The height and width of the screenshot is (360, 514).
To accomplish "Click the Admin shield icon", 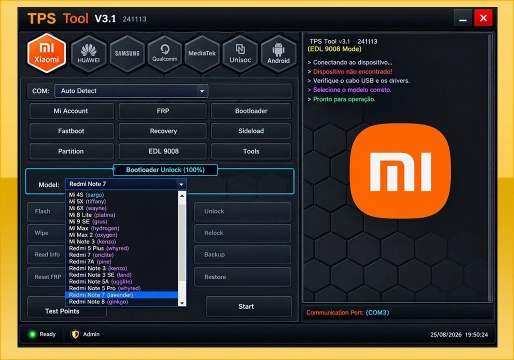I will (x=75, y=334).
